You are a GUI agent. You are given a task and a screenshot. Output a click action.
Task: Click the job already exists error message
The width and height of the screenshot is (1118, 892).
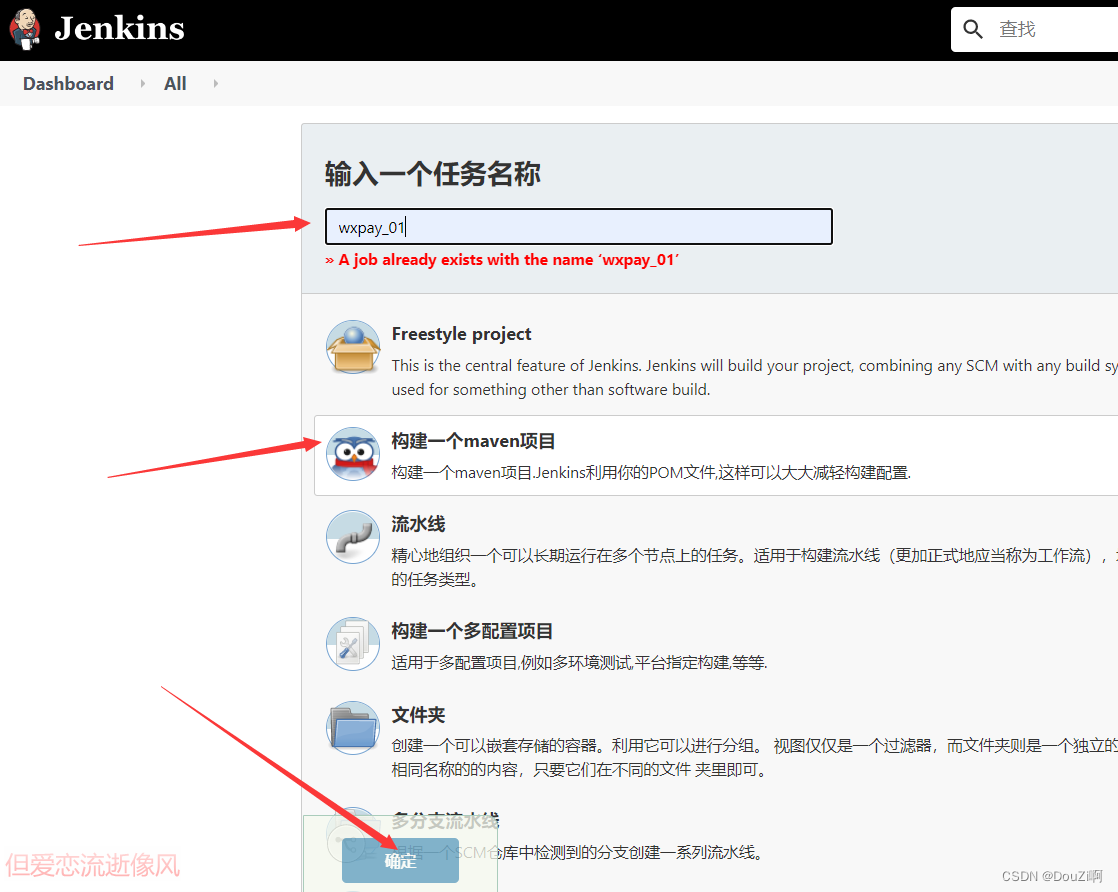pos(502,260)
